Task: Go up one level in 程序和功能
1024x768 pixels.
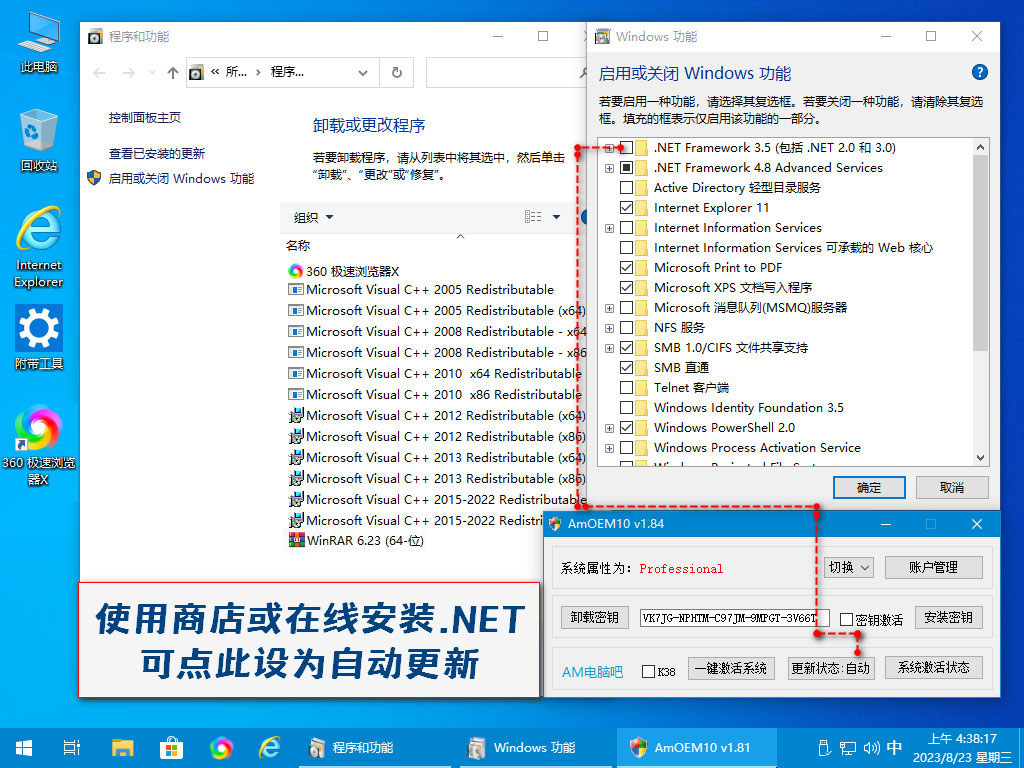Action: [x=172, y=72]
